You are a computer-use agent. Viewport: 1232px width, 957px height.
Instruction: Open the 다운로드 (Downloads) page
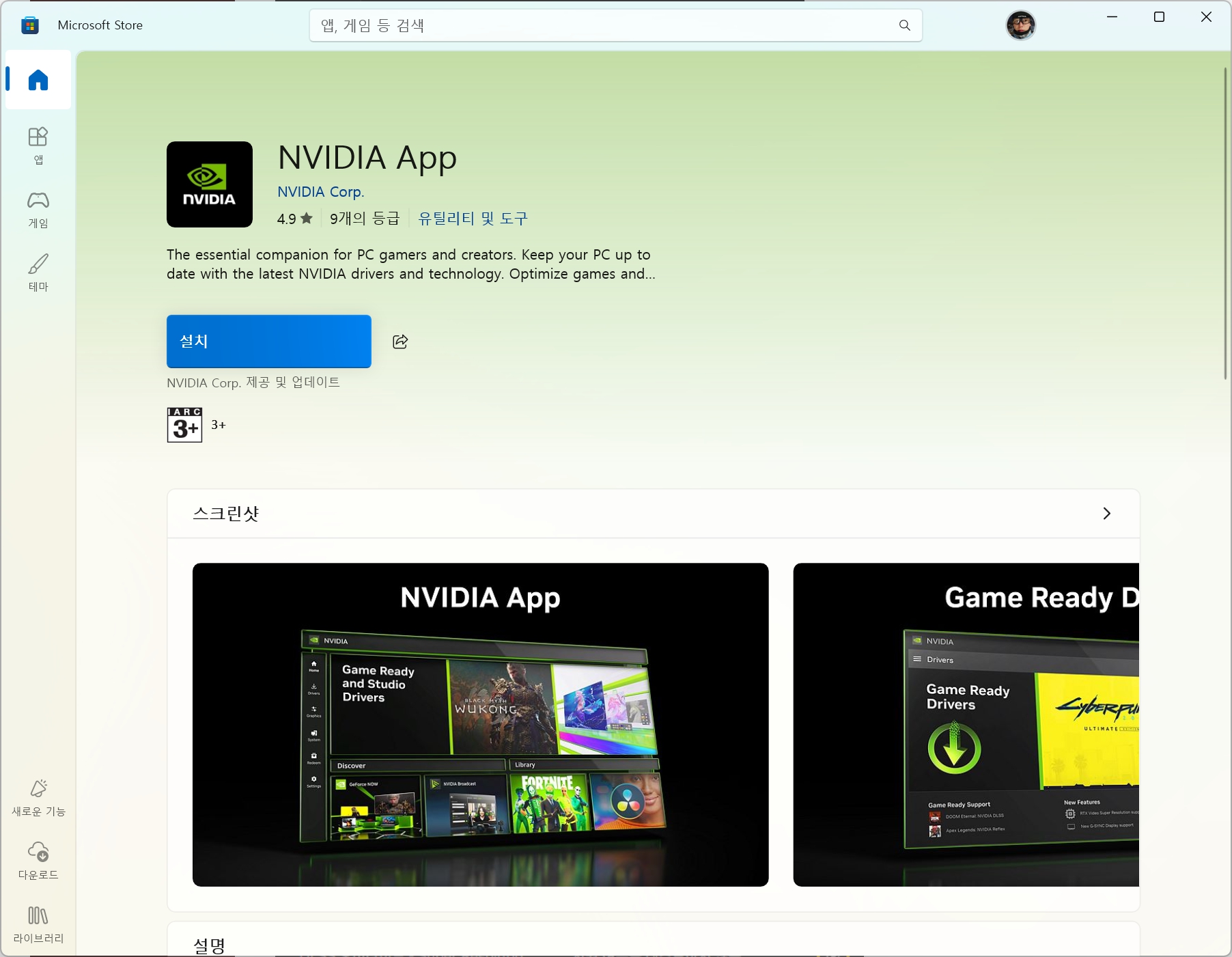(38, 861)
